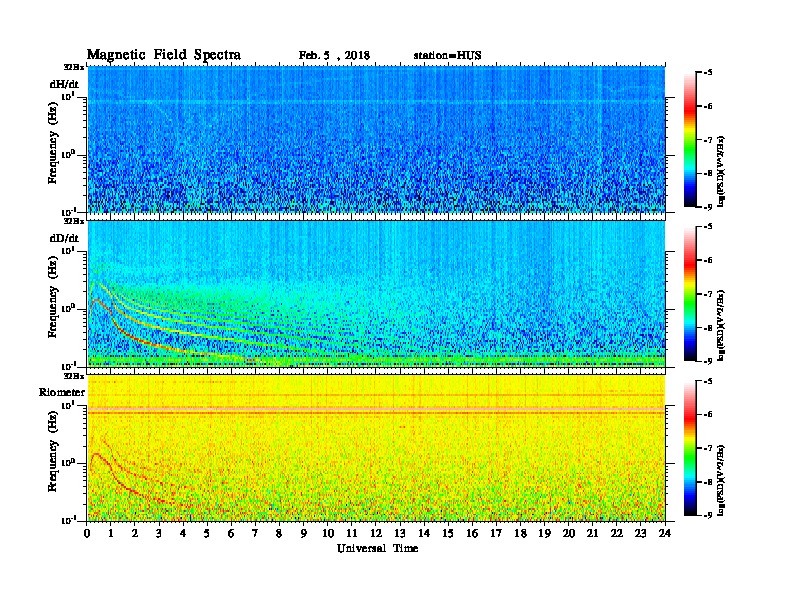Click hour "23" on the time axis
This screenshot has width=792, height=612.
[x=641, y=534]
